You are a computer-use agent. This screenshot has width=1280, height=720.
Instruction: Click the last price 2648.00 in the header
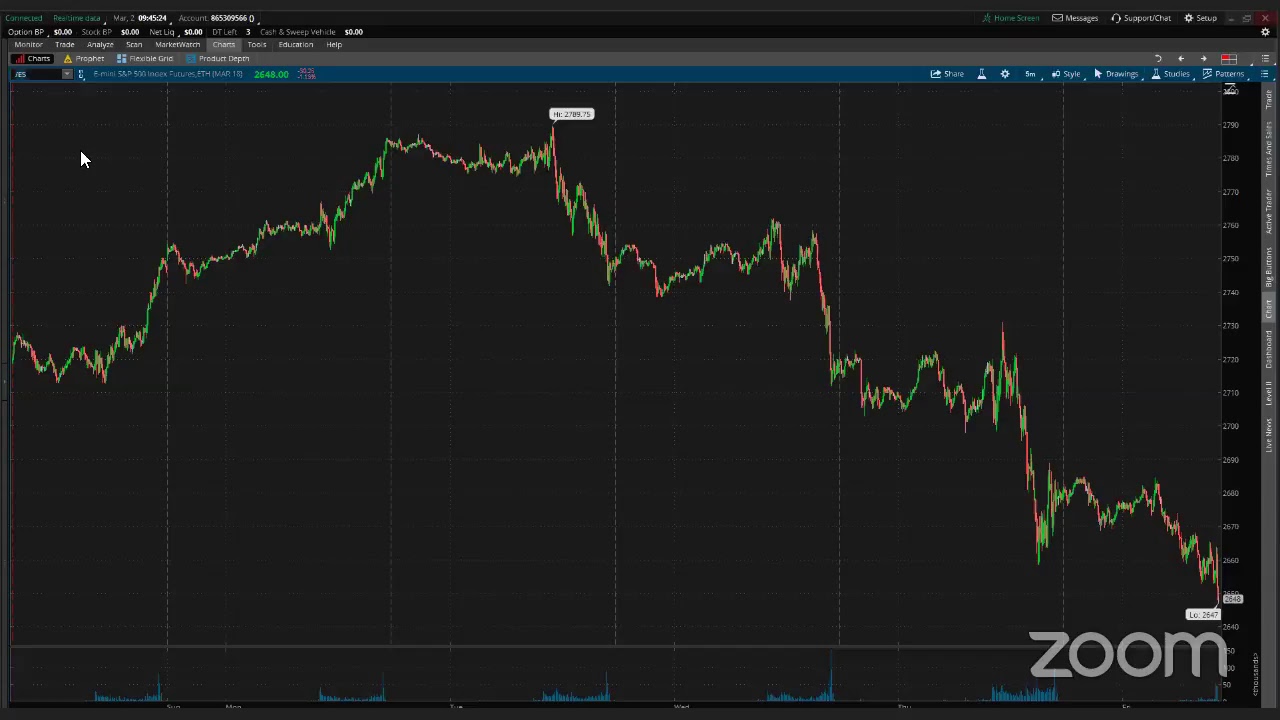click(x=271, y=74)
